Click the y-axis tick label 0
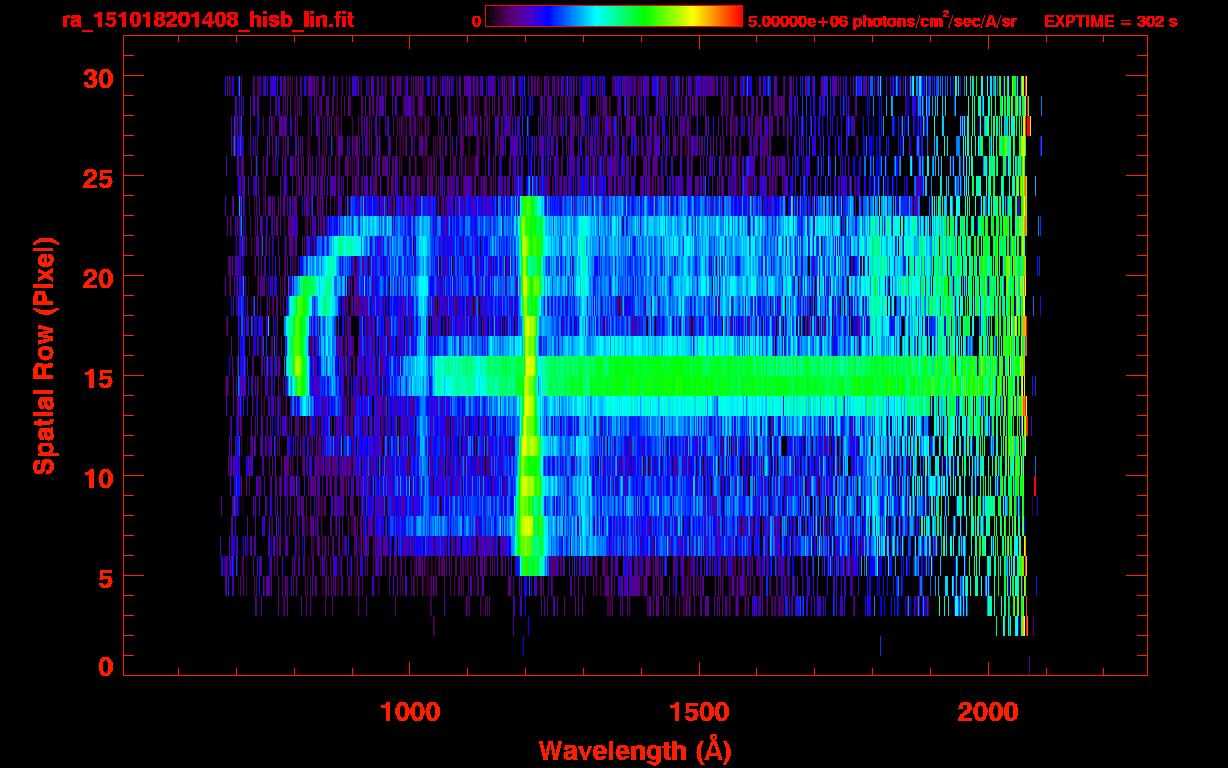Screen dimensions: 1228x768 tap(103, 667)
